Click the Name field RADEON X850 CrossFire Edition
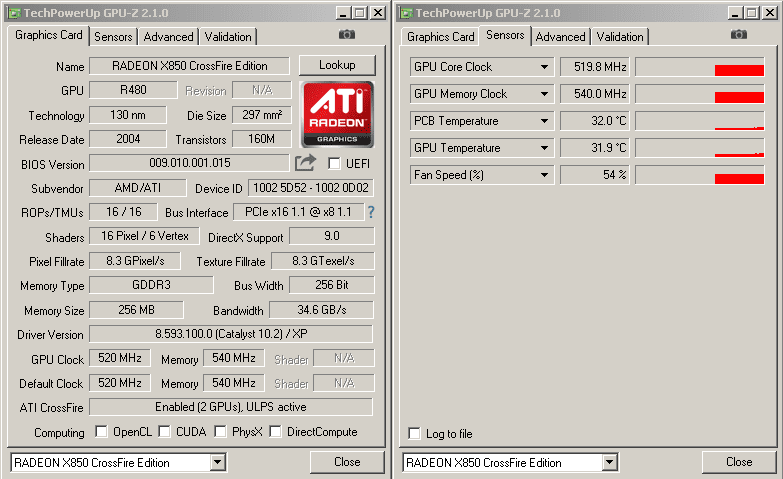The width and height of the screenshot is (783, 479). 189,66
